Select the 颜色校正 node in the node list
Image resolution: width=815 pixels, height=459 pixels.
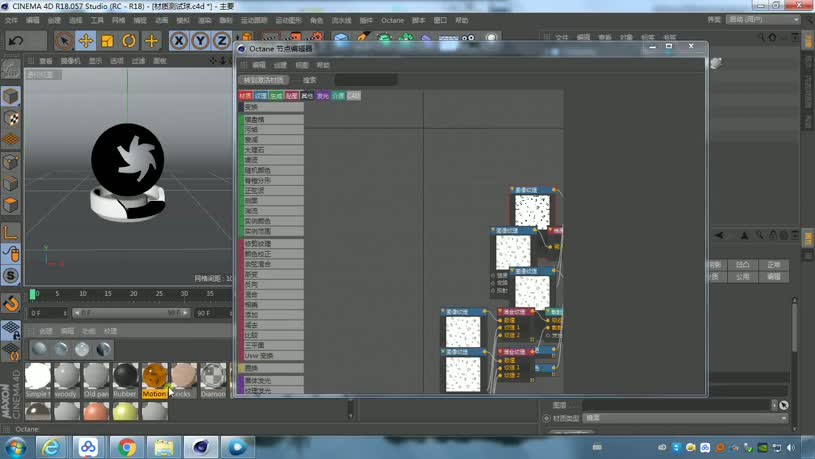point(271,254)
